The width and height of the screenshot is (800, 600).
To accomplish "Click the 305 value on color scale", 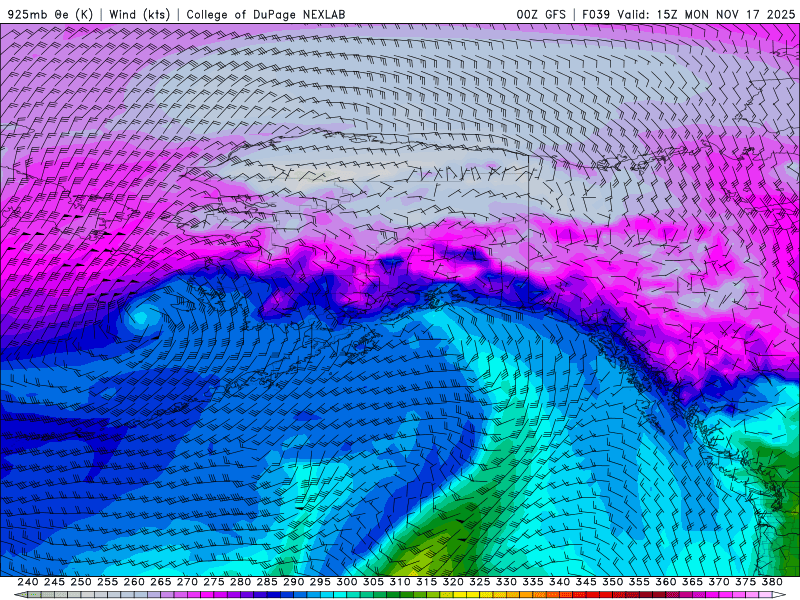I will click(373, 582).
